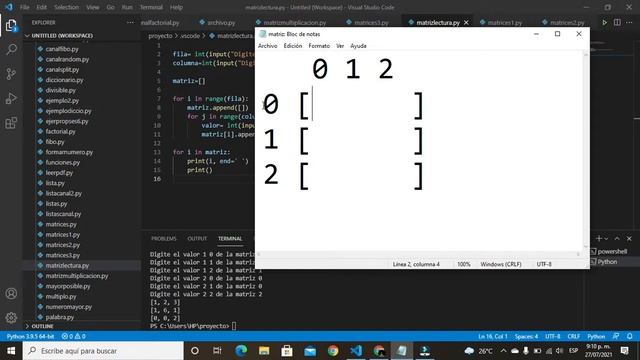The width and height of the screenshot is (640, 360).
Task: Open the Run and Debug view
Action: pyautogui.click(x=11, y=98)
